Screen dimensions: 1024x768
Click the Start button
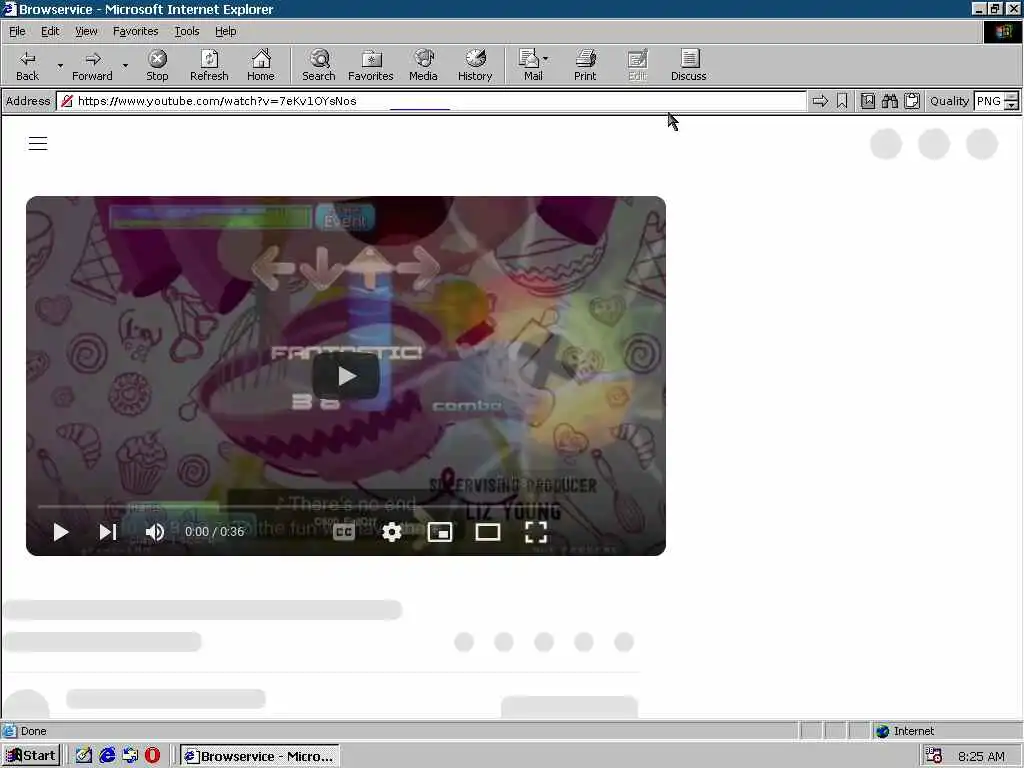pos(31,756)
